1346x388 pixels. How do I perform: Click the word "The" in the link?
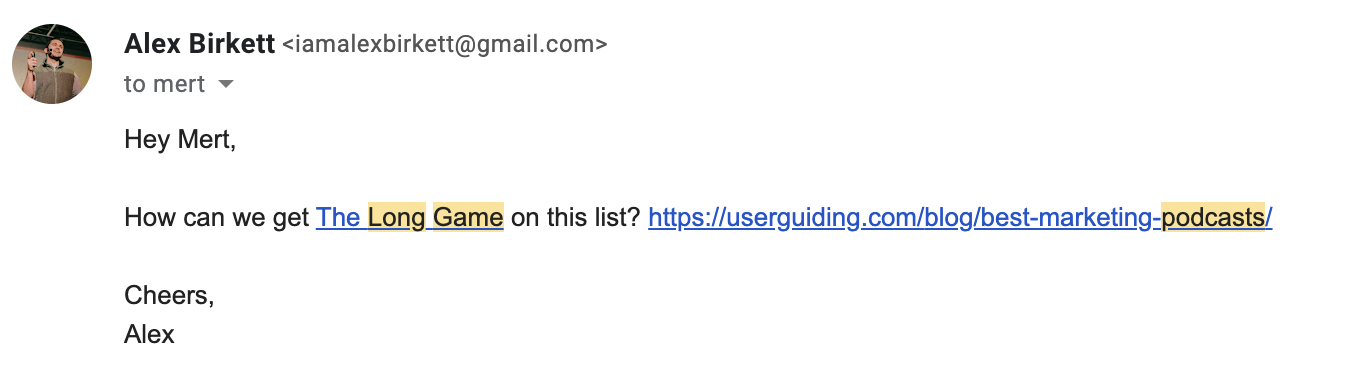click(x=338, y=217)
